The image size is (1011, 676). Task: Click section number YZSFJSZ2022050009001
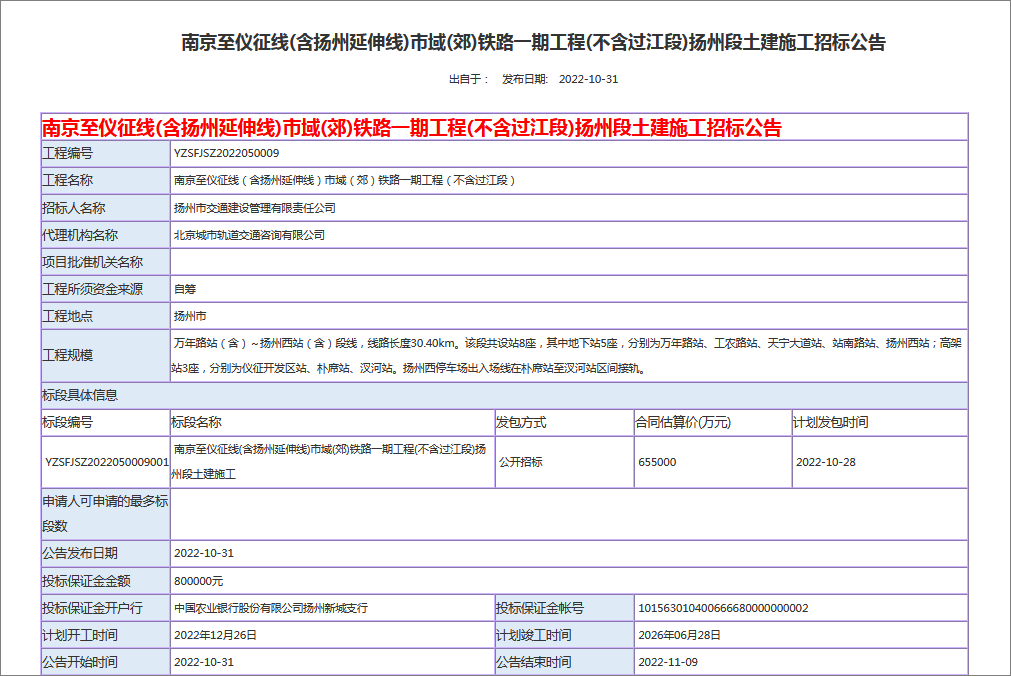(106, 463)
